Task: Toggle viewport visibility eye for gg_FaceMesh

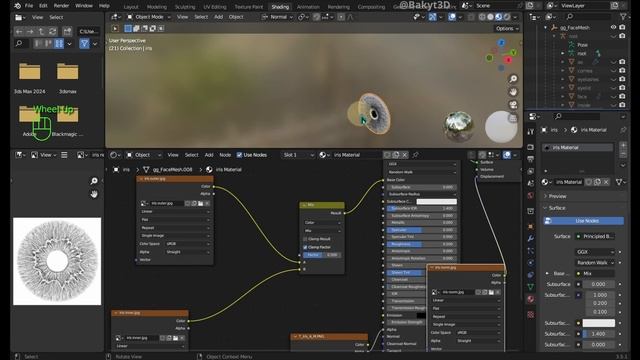Action: [x=613, y=27]
